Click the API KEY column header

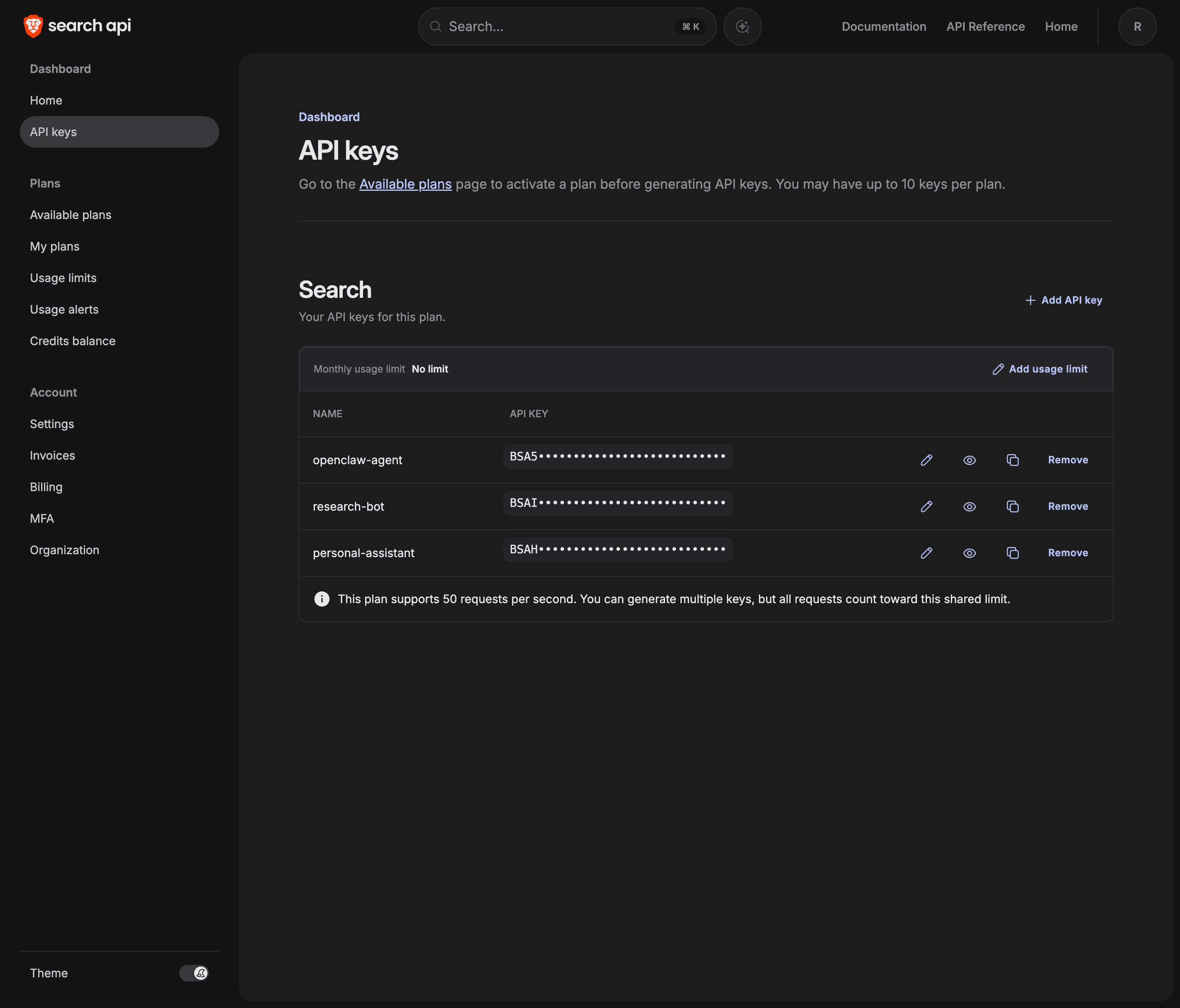(x=529, y=414)
